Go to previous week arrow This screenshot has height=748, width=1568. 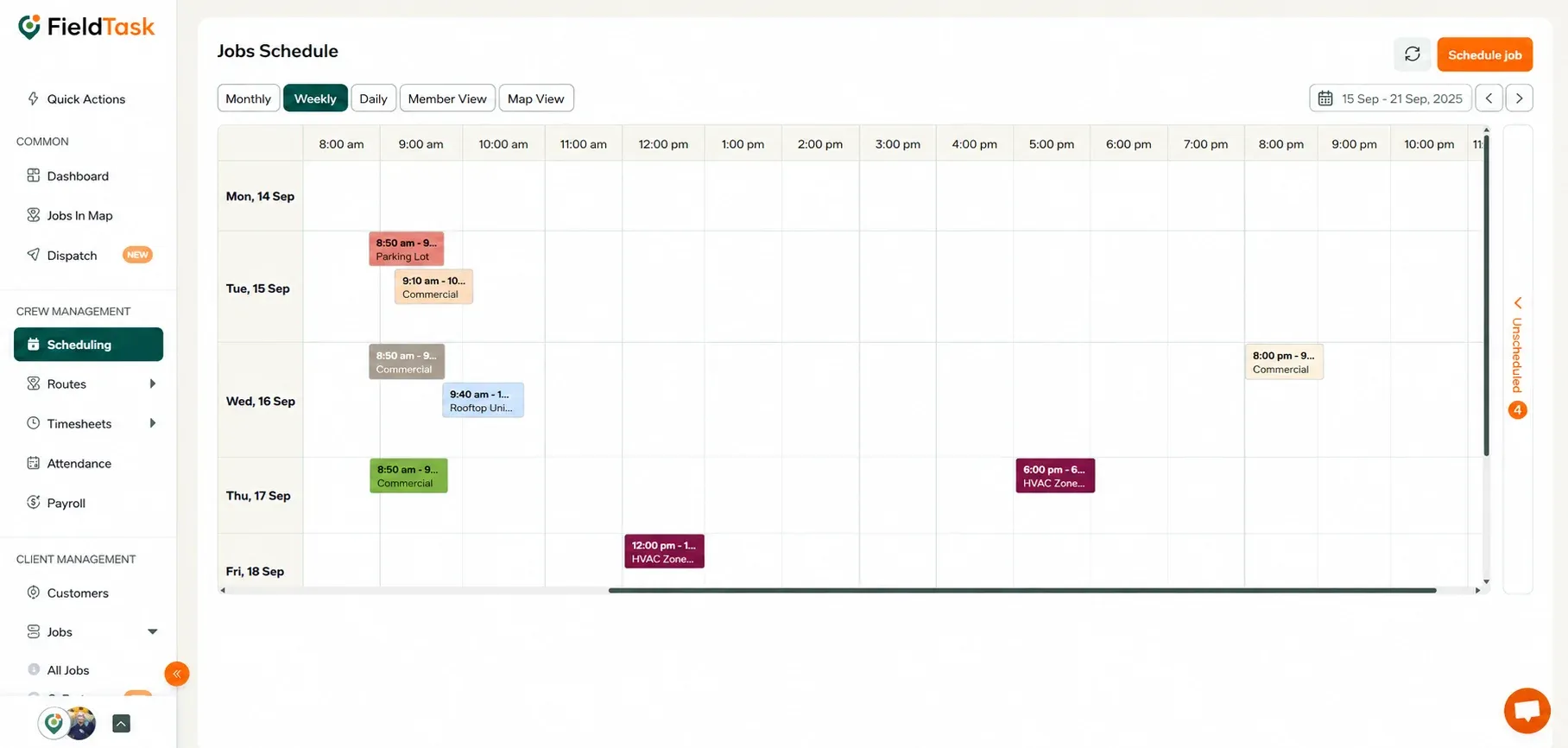(x=1489, y=98)
